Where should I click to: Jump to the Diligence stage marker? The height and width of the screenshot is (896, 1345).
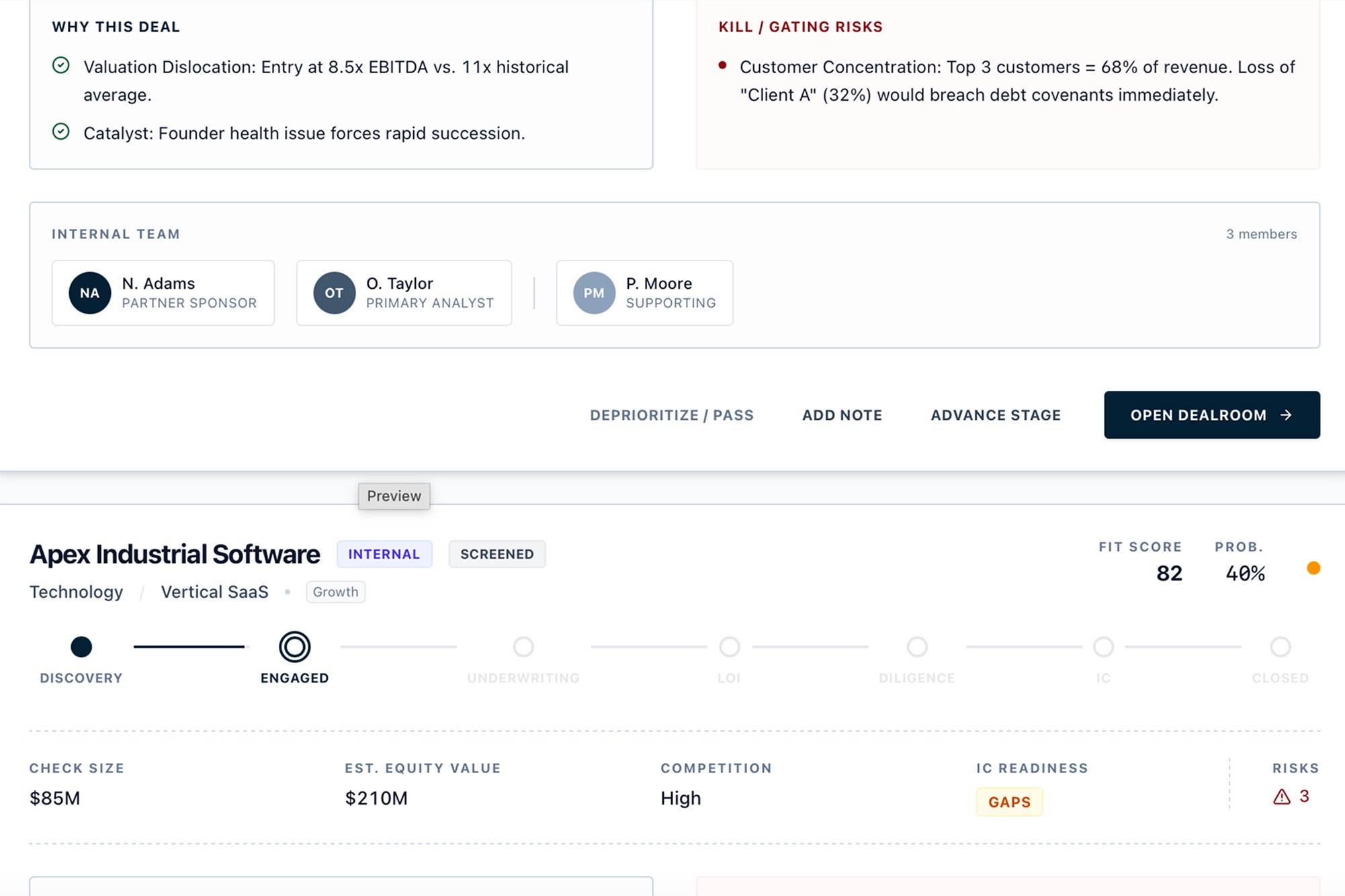[916, 647]
